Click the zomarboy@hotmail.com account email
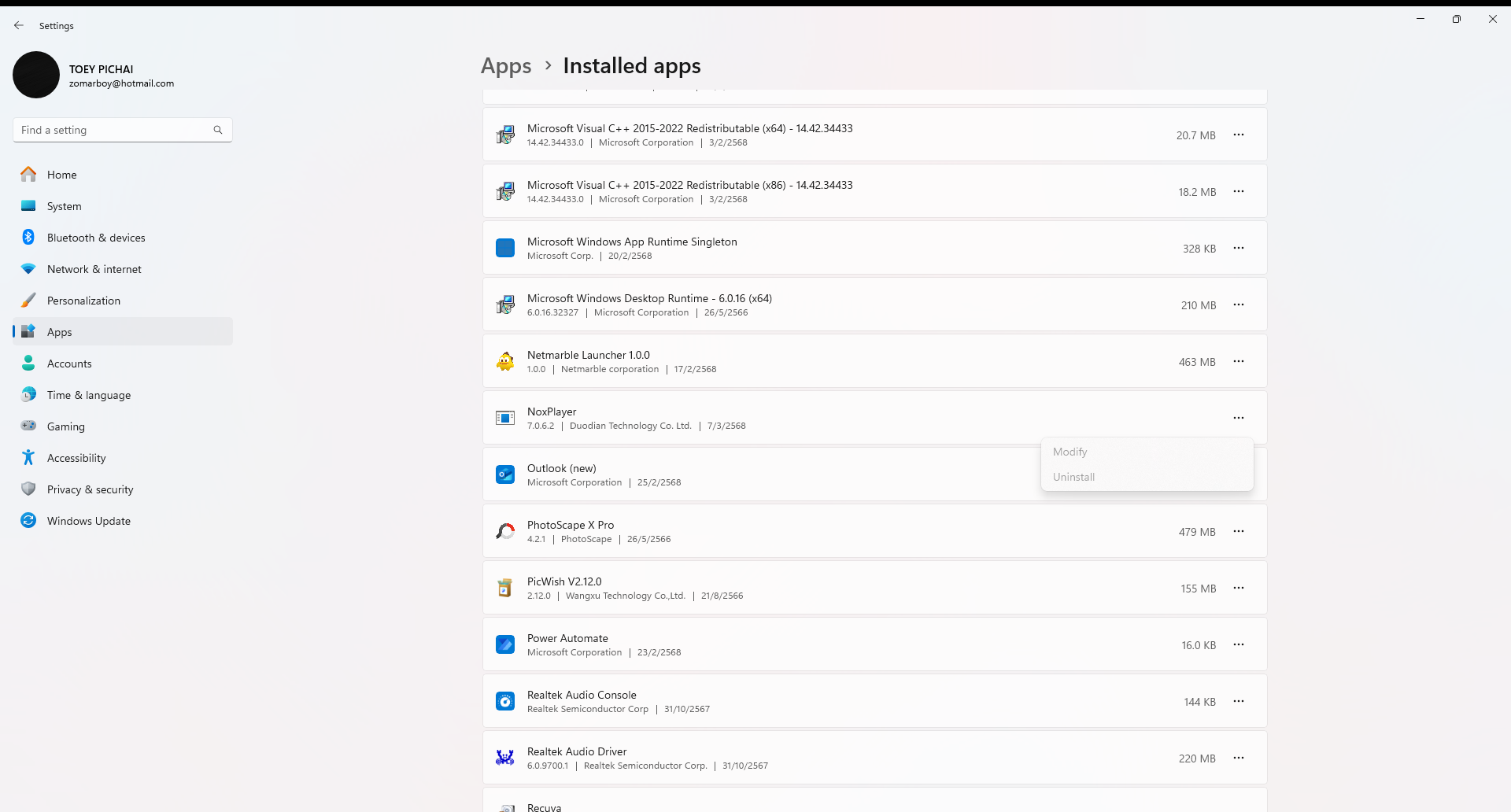Image resolution: width=1511 pixels, height=812 pixels. [121, 83]
